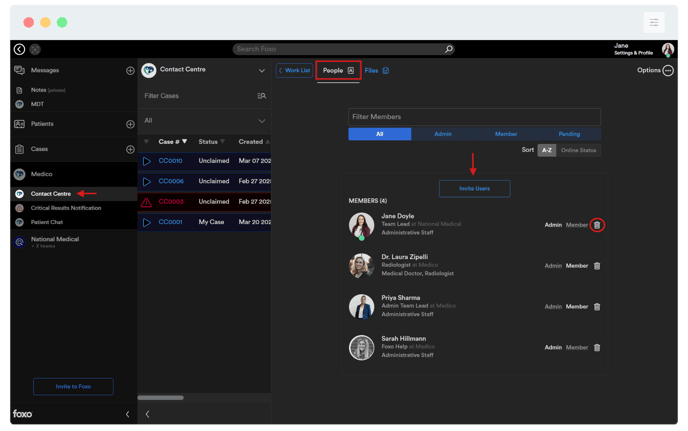
Task: Select the Admin members filter
Action: (443, 134)
